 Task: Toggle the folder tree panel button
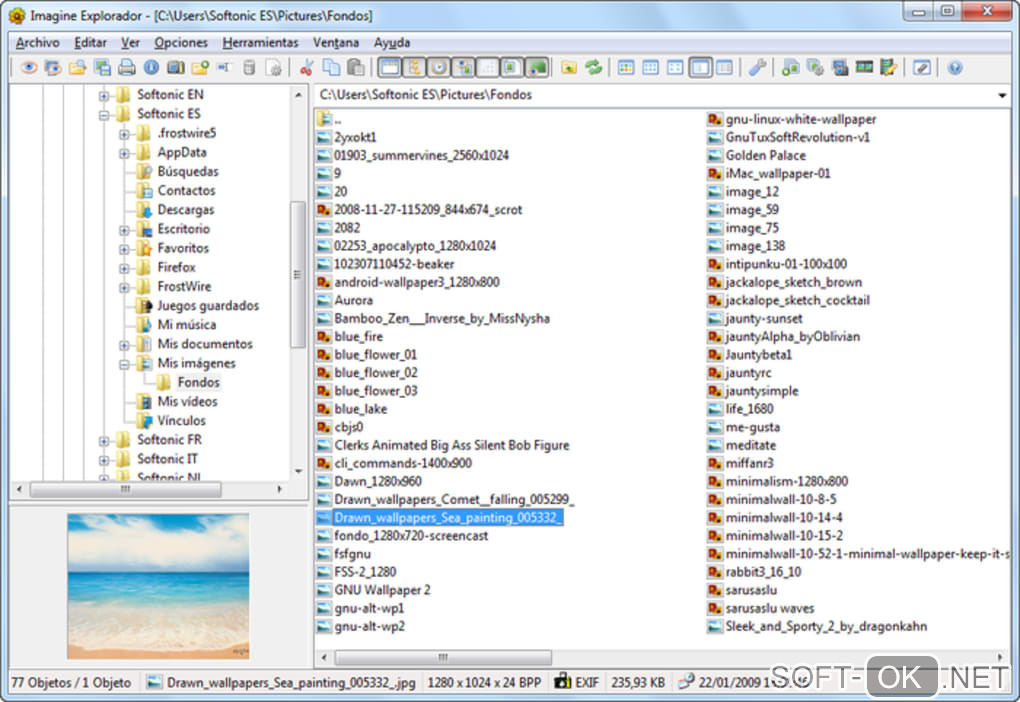pos(414,68)
